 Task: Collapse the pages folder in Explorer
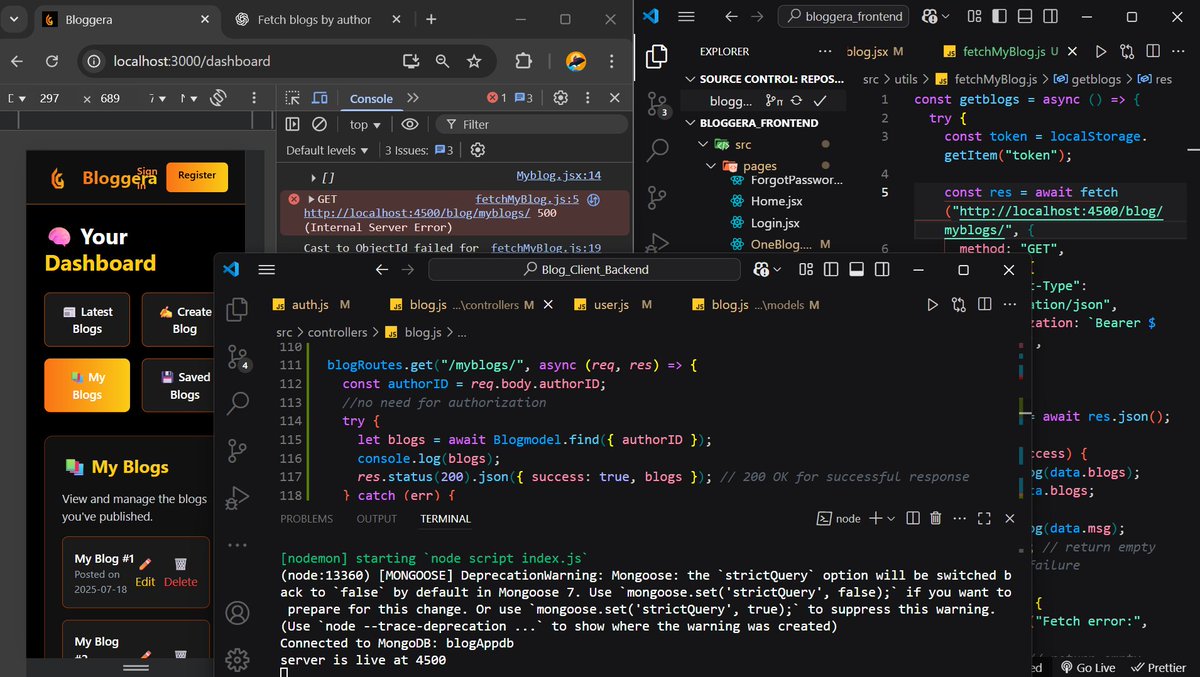point(711,166)
